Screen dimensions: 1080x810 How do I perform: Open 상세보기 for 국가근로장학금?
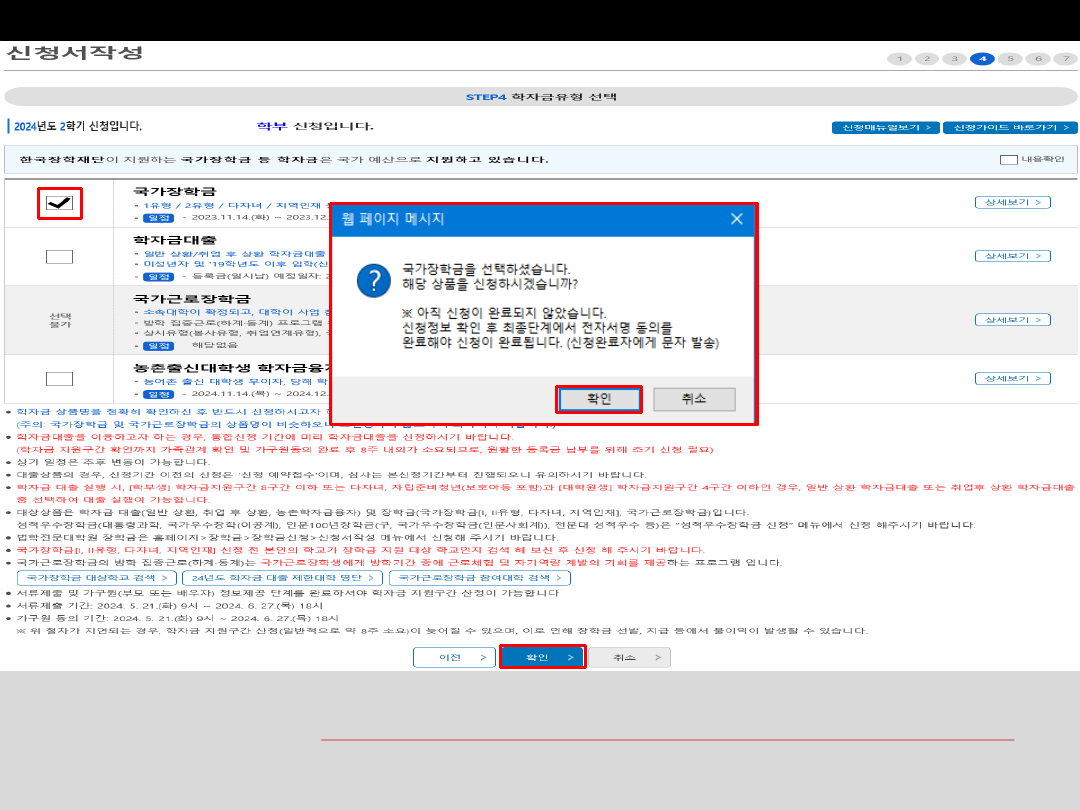[1012, 320]
